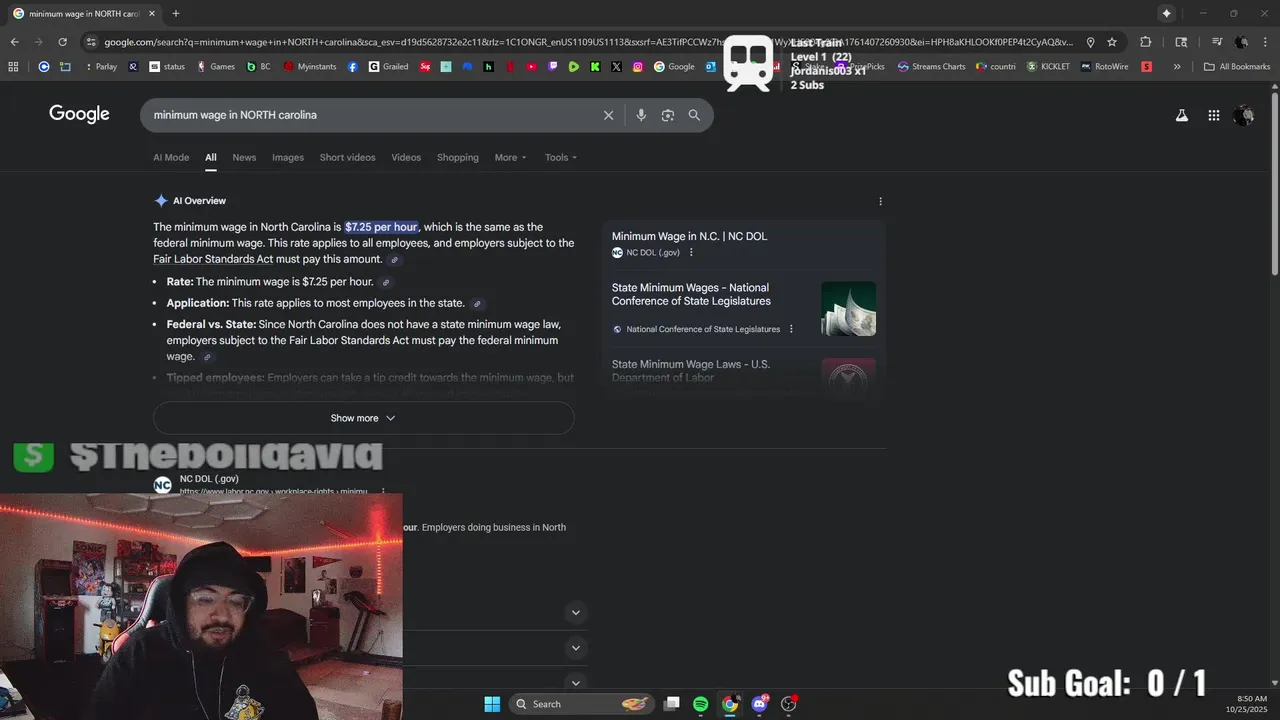Reload the page
This screenshot has height=720, width=1280.
coord(62,42)
